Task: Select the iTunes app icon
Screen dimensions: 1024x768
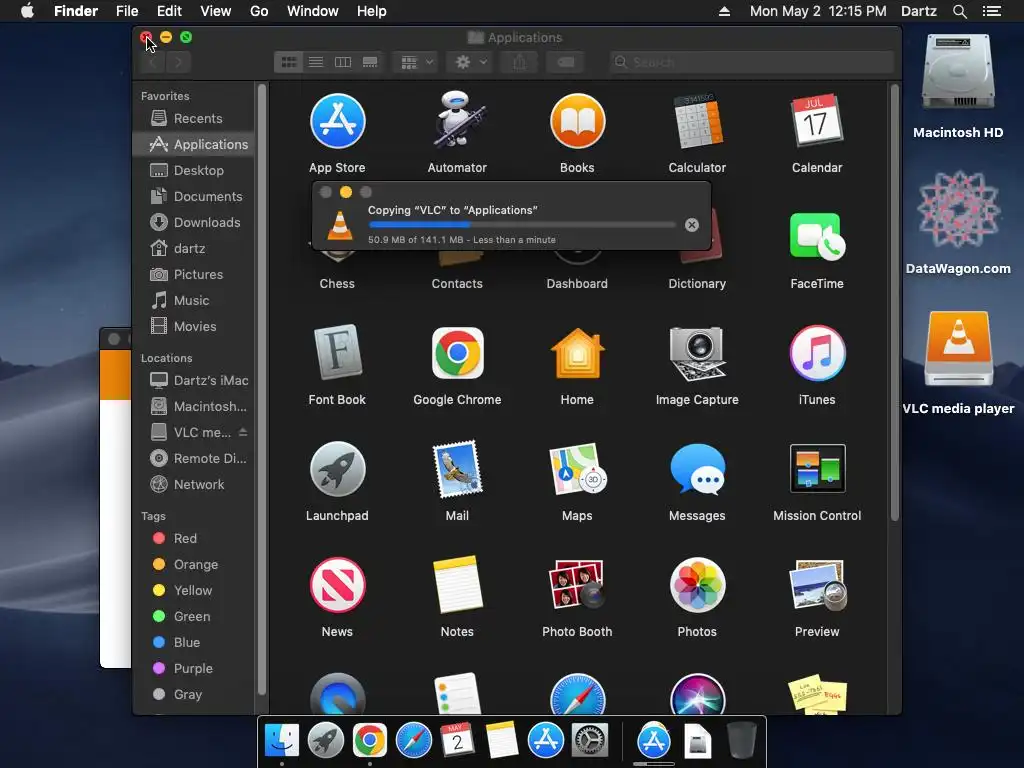Action: (817, 353)
